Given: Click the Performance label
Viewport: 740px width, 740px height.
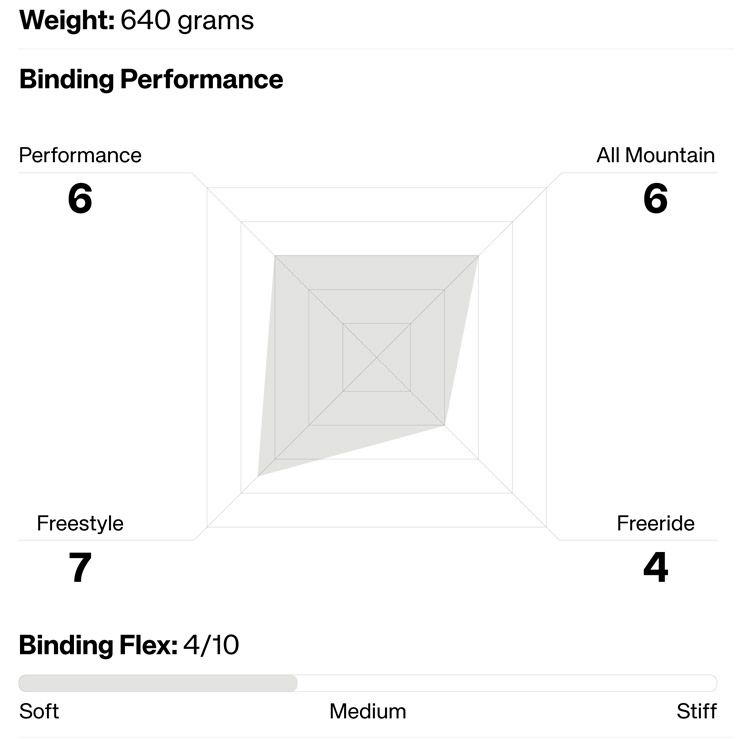Looking at the screenshot, I should [x=80, y=155].
